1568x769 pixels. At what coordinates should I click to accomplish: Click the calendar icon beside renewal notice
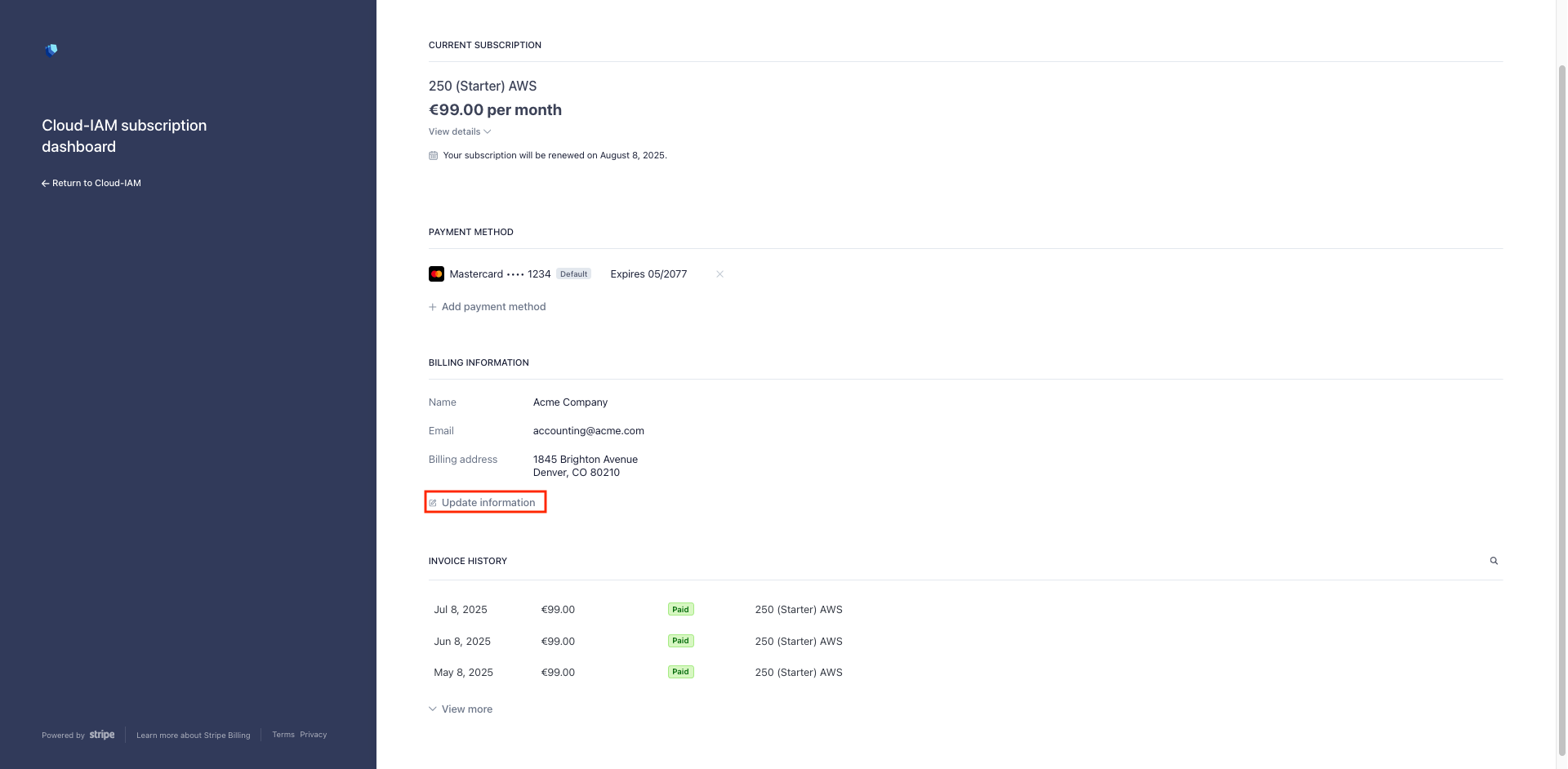433,155
